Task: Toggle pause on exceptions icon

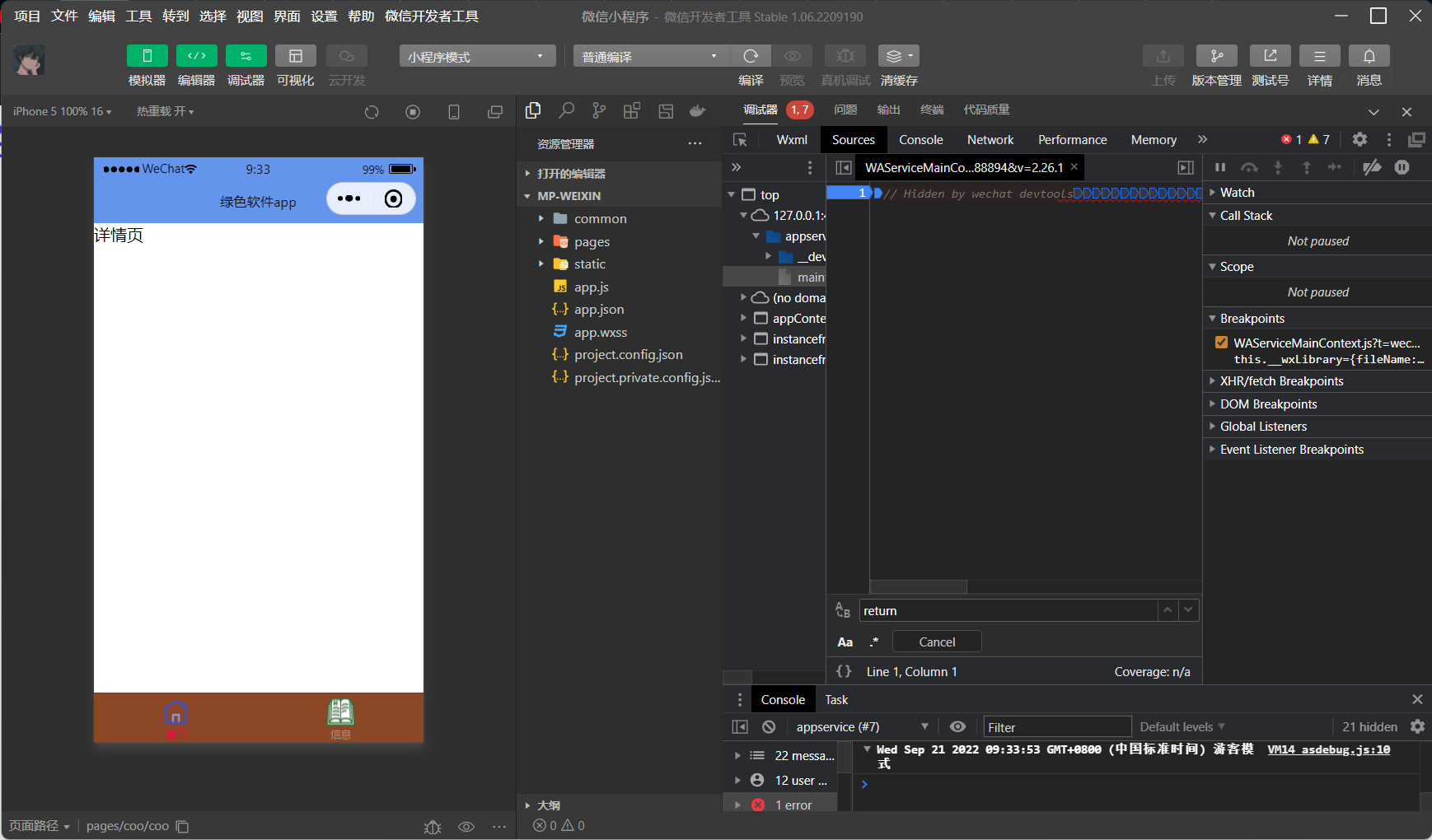Action: pos(1402,167)
